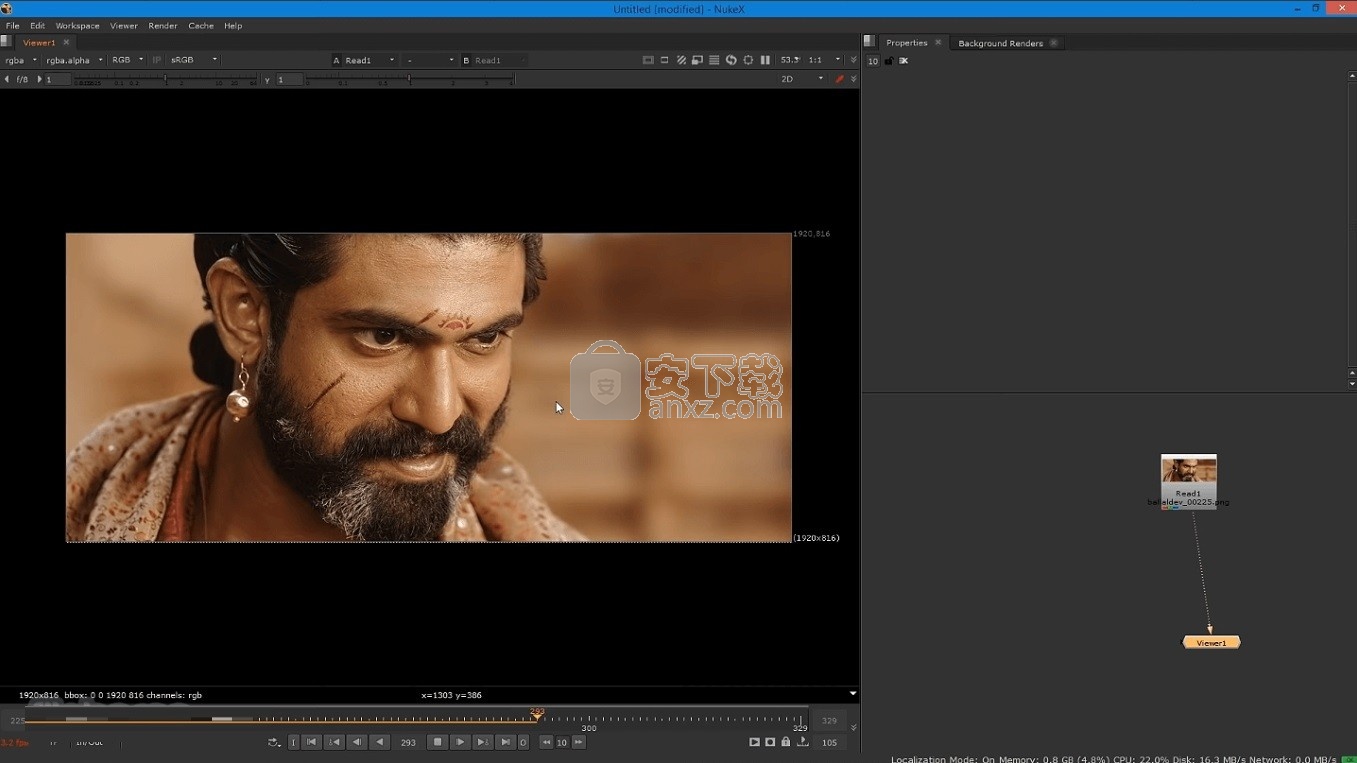Open the Workspace menu
The width and height of the screenshot is (1357, 763).
pyautogui.click(x=77, y=26)
